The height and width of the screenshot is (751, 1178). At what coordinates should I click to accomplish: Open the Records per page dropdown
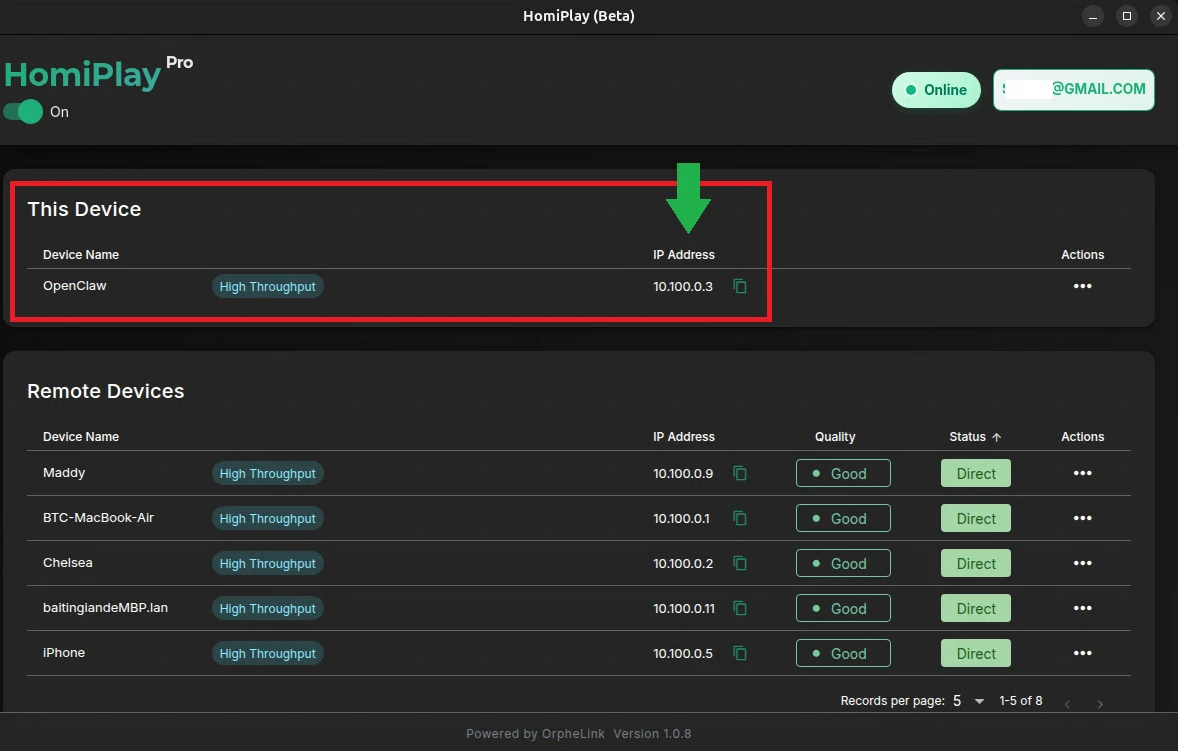click(969, 701)
